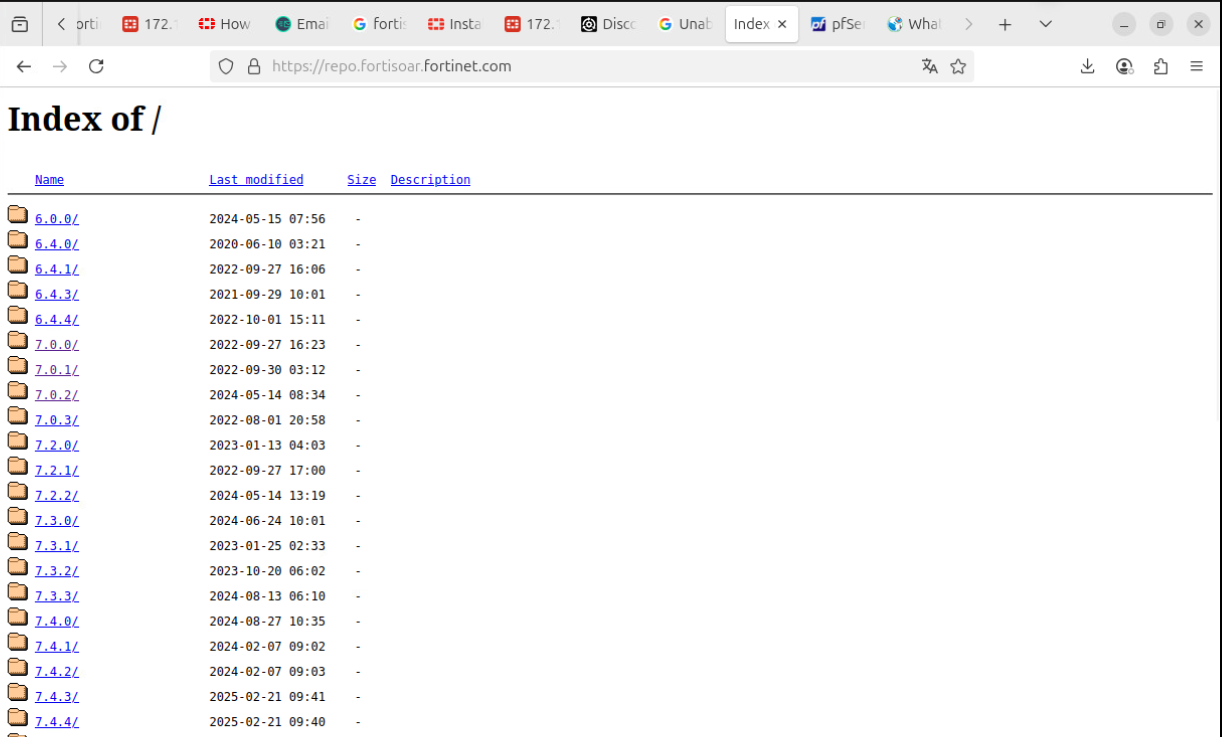
Task: Click the padlock site security icon
Action: [x=254, y=66]
